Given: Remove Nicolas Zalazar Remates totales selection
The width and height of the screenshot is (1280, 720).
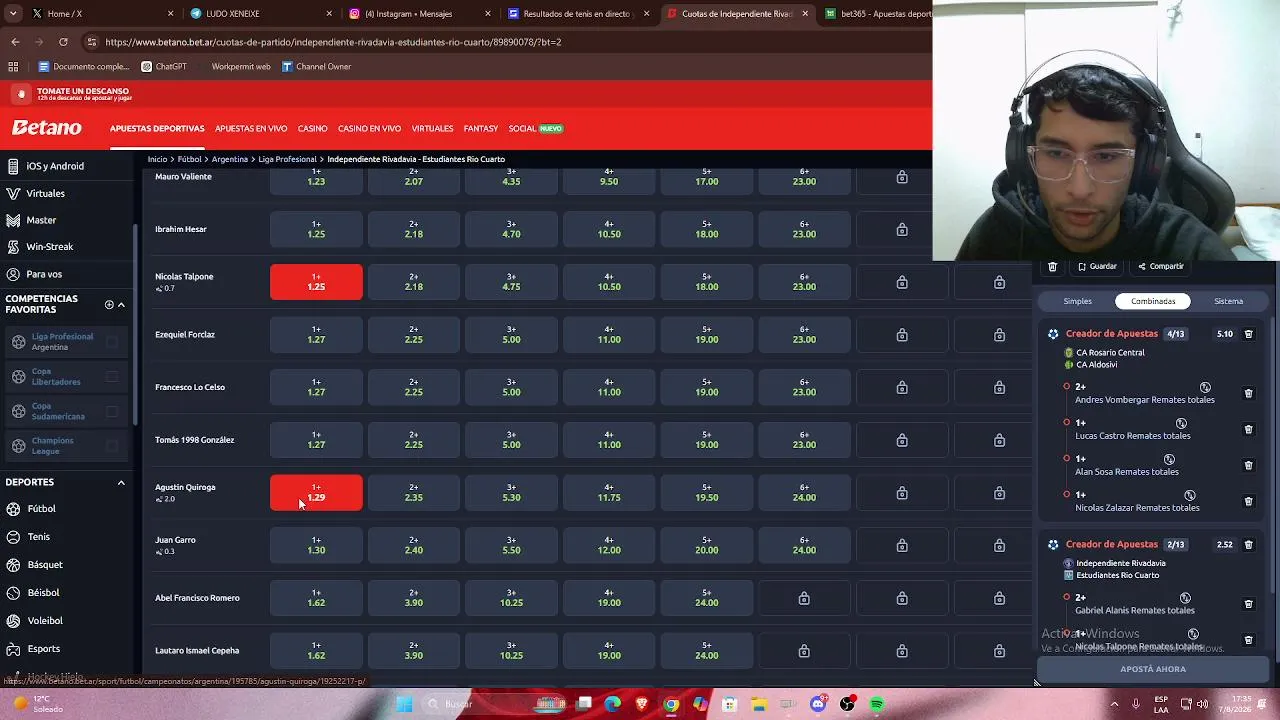Looking at the screenshot, I should coord(1248,501).
